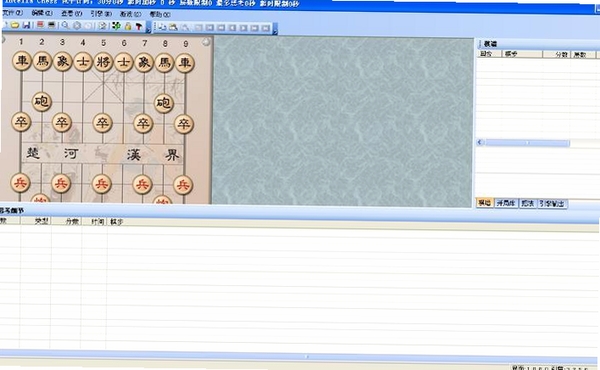This screenshot has height=370, width=600.
Task: Open the 文件 menu
Action: point(12,13)
